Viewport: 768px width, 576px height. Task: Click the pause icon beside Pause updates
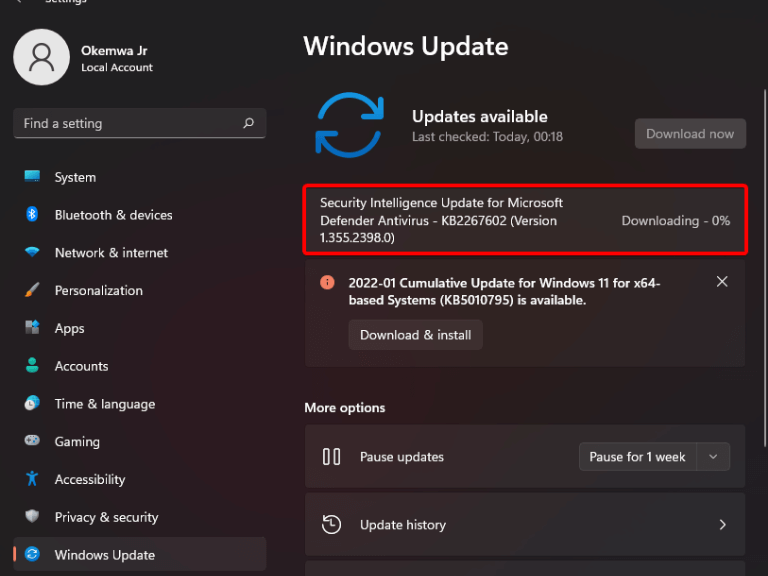coord(332,456)
